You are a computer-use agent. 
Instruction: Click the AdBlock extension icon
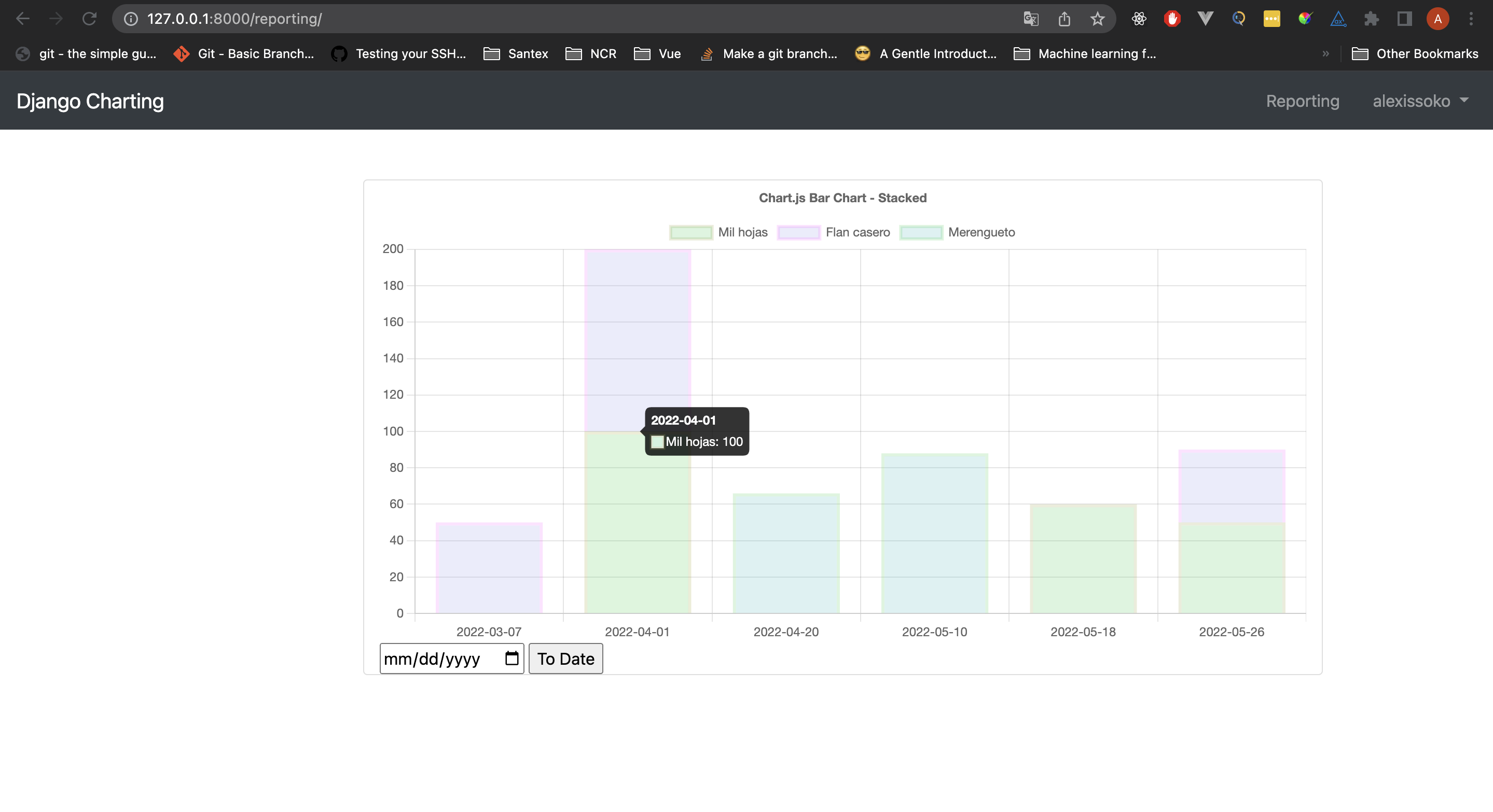point(1172,18)
